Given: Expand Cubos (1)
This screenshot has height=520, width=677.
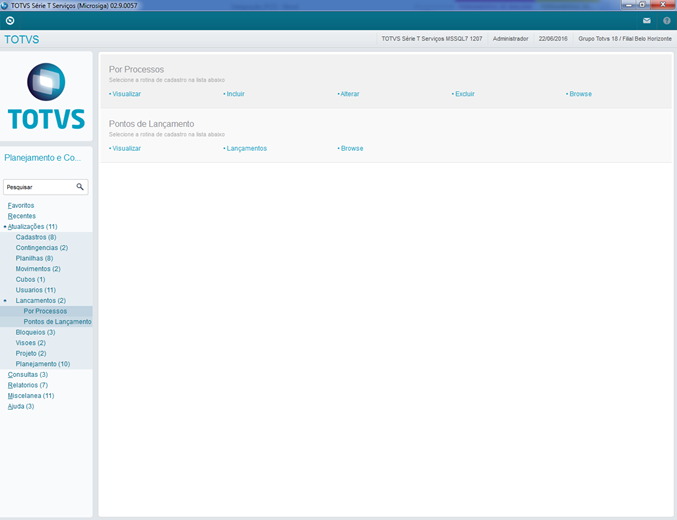Looking at the screenshot, I should point(30,279).
